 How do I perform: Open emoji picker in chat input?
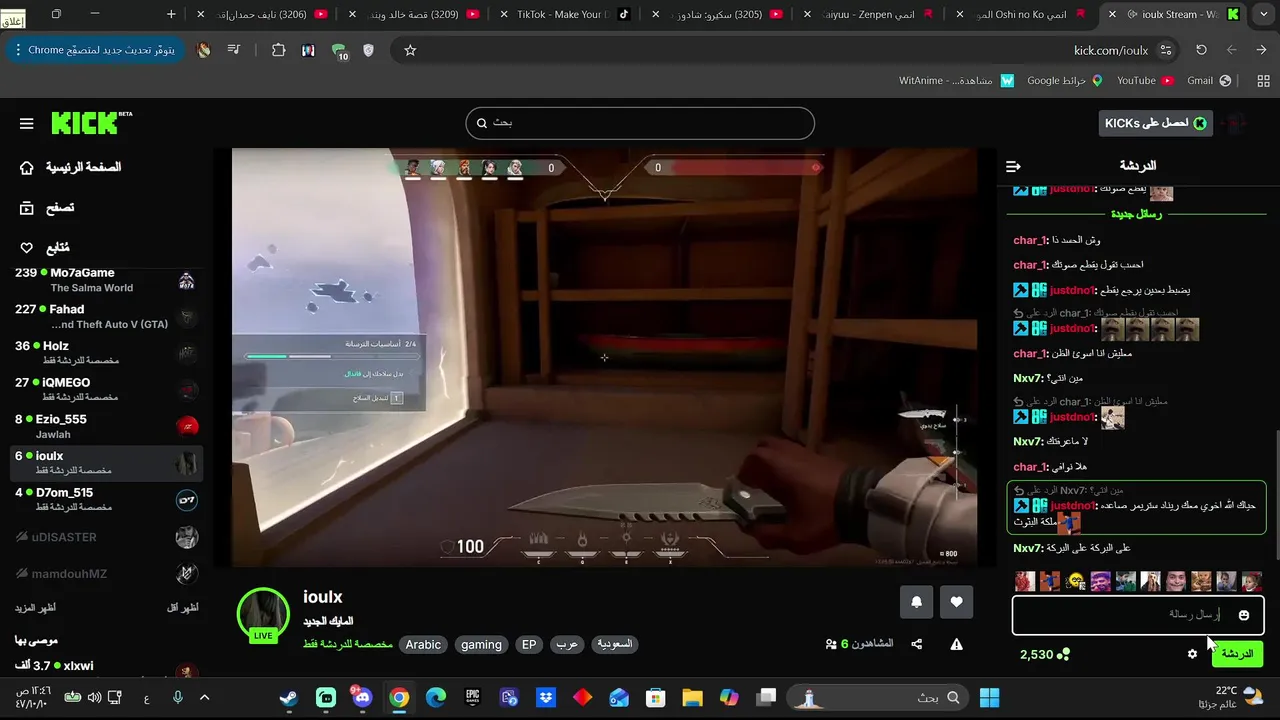1244,615
